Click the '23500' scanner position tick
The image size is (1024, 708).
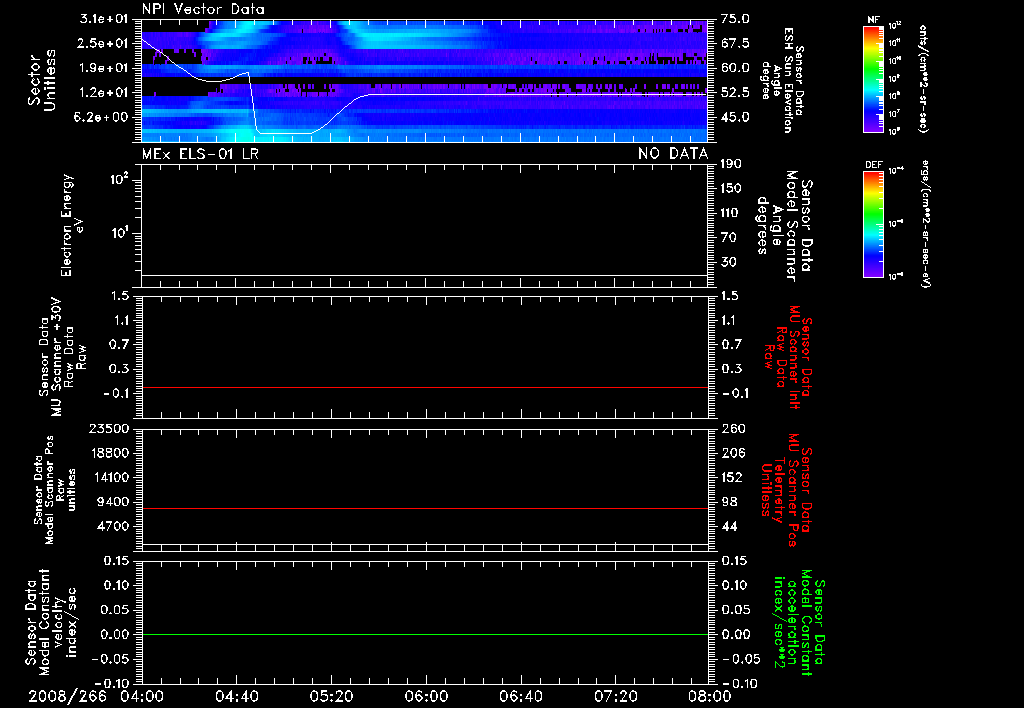[110, 428]
